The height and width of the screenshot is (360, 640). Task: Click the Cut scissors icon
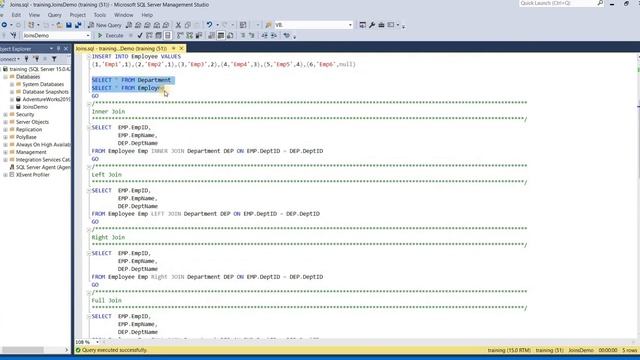pos(178,25)
